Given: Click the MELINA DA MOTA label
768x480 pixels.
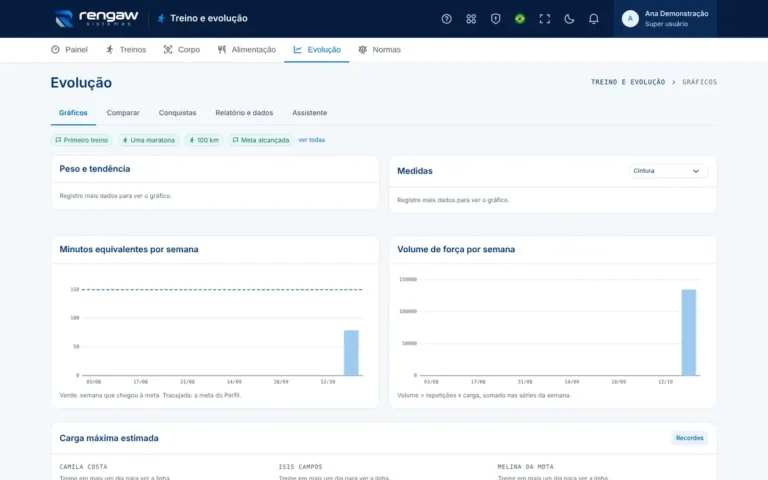Looking at the screenshot, I should pos(526,467).
